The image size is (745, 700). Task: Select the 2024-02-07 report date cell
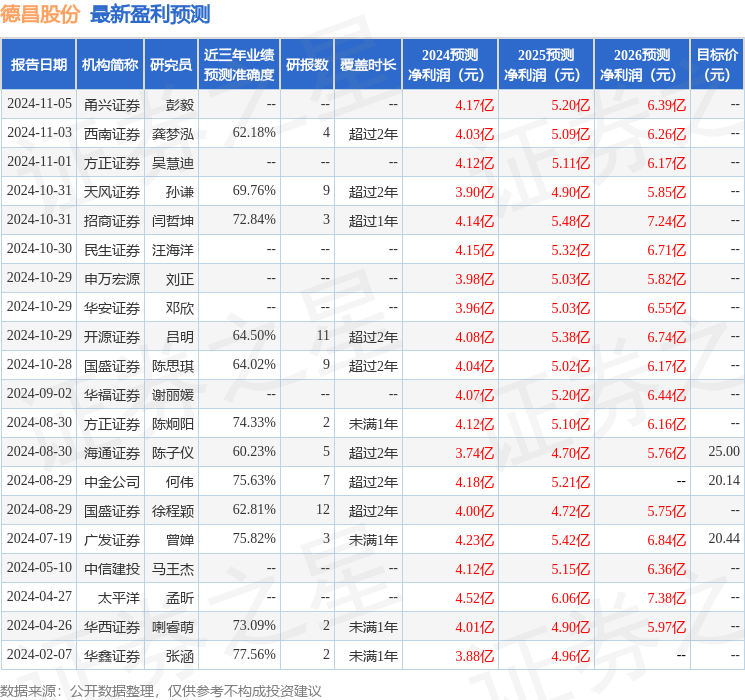tap(39, 656)
